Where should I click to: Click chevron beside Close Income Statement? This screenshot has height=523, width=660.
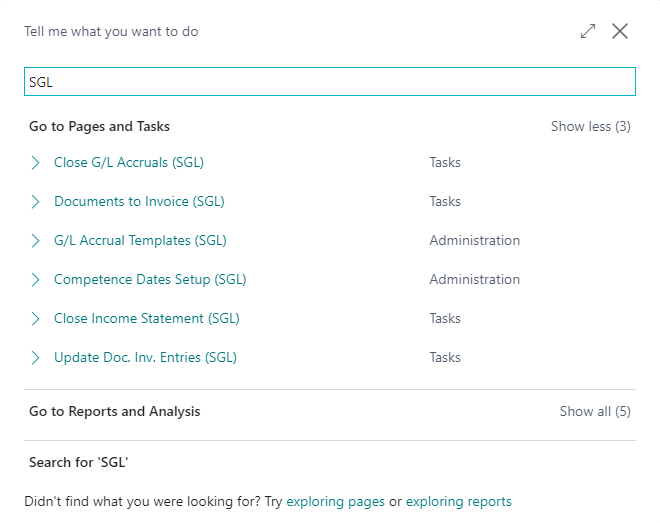(x=36, y=318)
